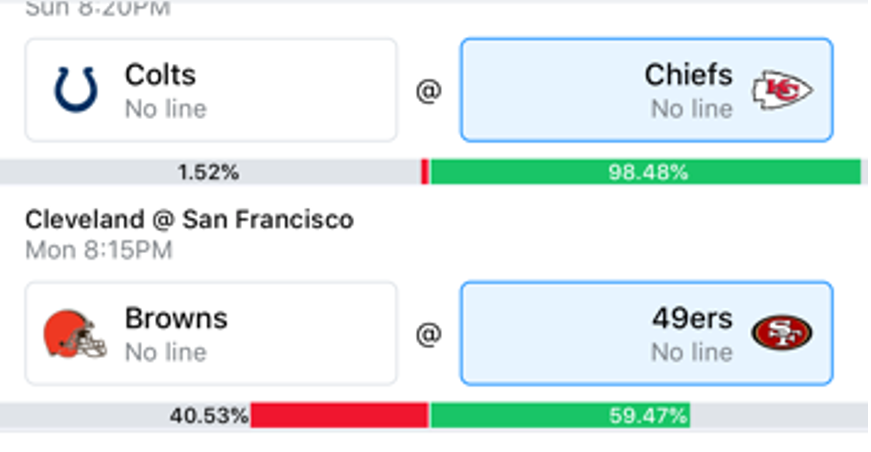The height and width of the screenshot is (452, 871).
Task: Click the Colts horseshoe logo
Action: click(x=76, y=90)
